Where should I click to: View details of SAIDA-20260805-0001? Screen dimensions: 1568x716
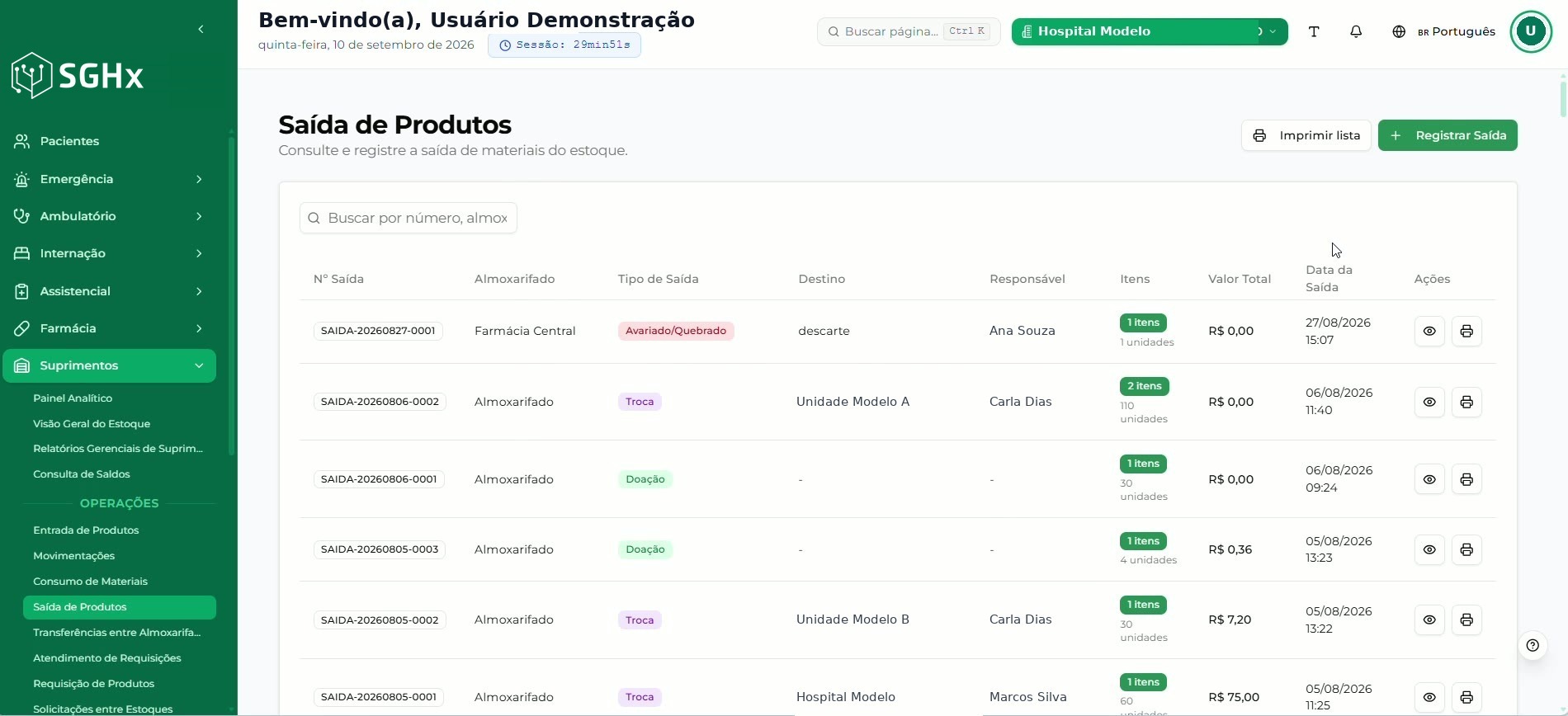pyautogui.click(x=1429, y=697)
